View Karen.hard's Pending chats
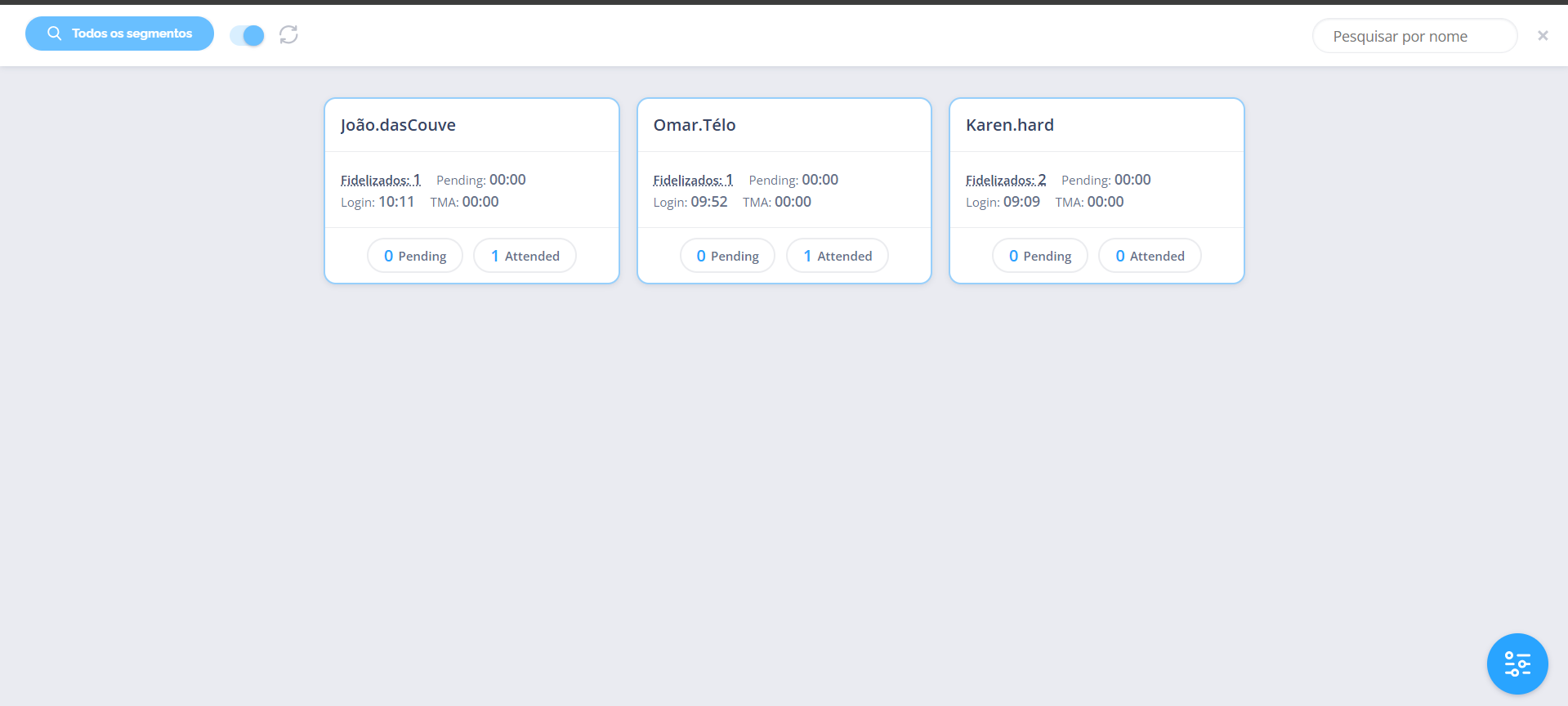This screenshot has width=1568, height=706. pos(1039,256)
